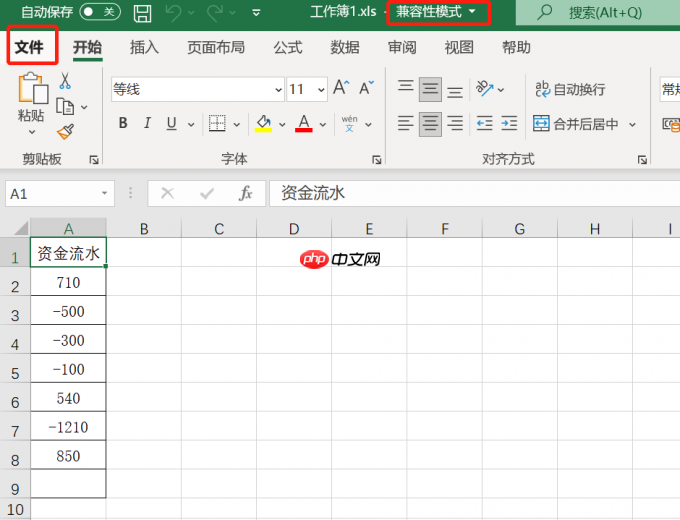This screenshot has height=520, width=680.
Task: Open the font size 11 dropdown
Action: pos(321,90)
